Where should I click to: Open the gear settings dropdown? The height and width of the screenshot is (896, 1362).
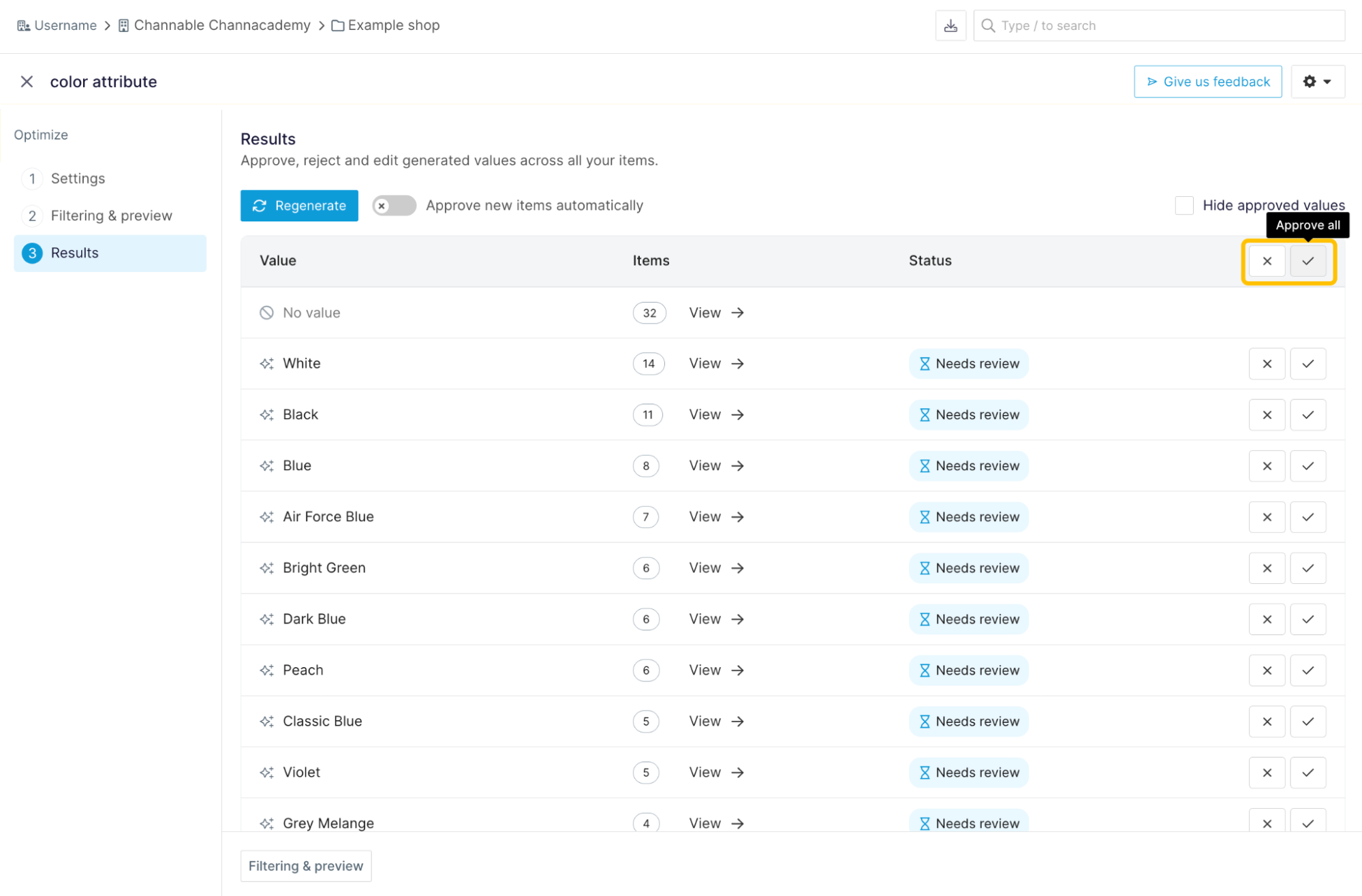(x=1316, y=82)
